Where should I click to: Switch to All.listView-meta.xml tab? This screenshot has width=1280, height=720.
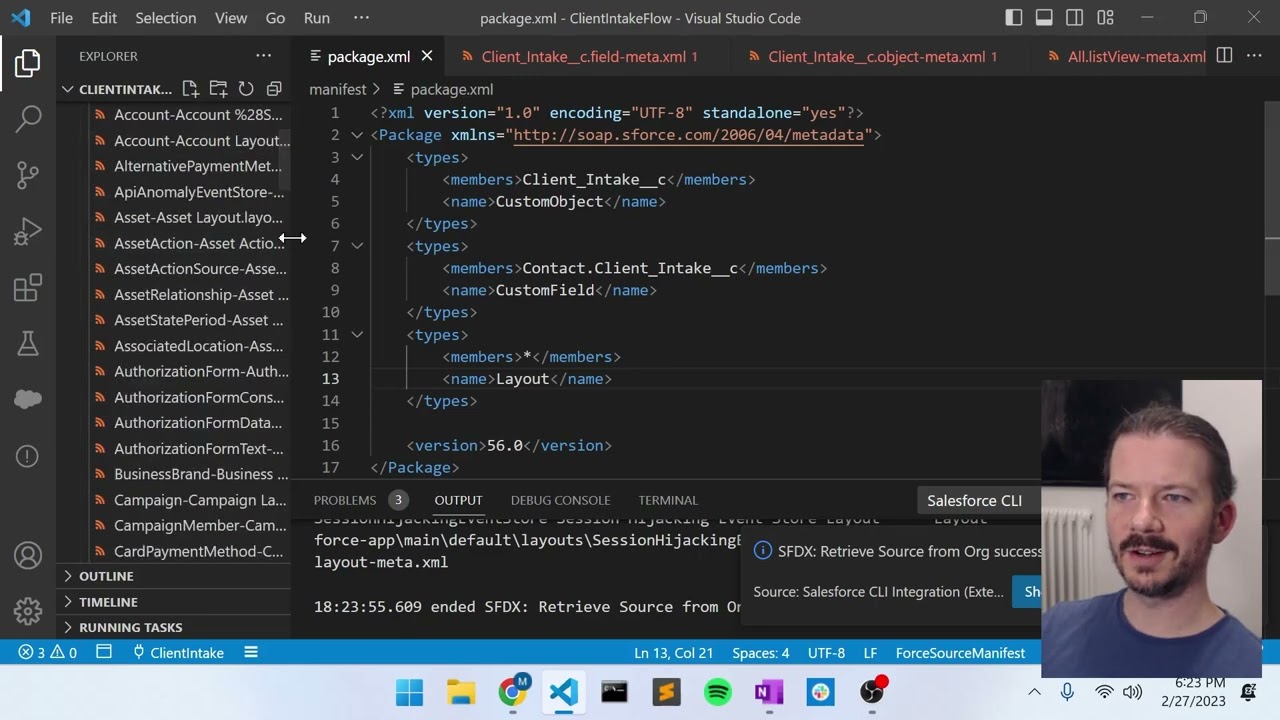[1126, 56]
